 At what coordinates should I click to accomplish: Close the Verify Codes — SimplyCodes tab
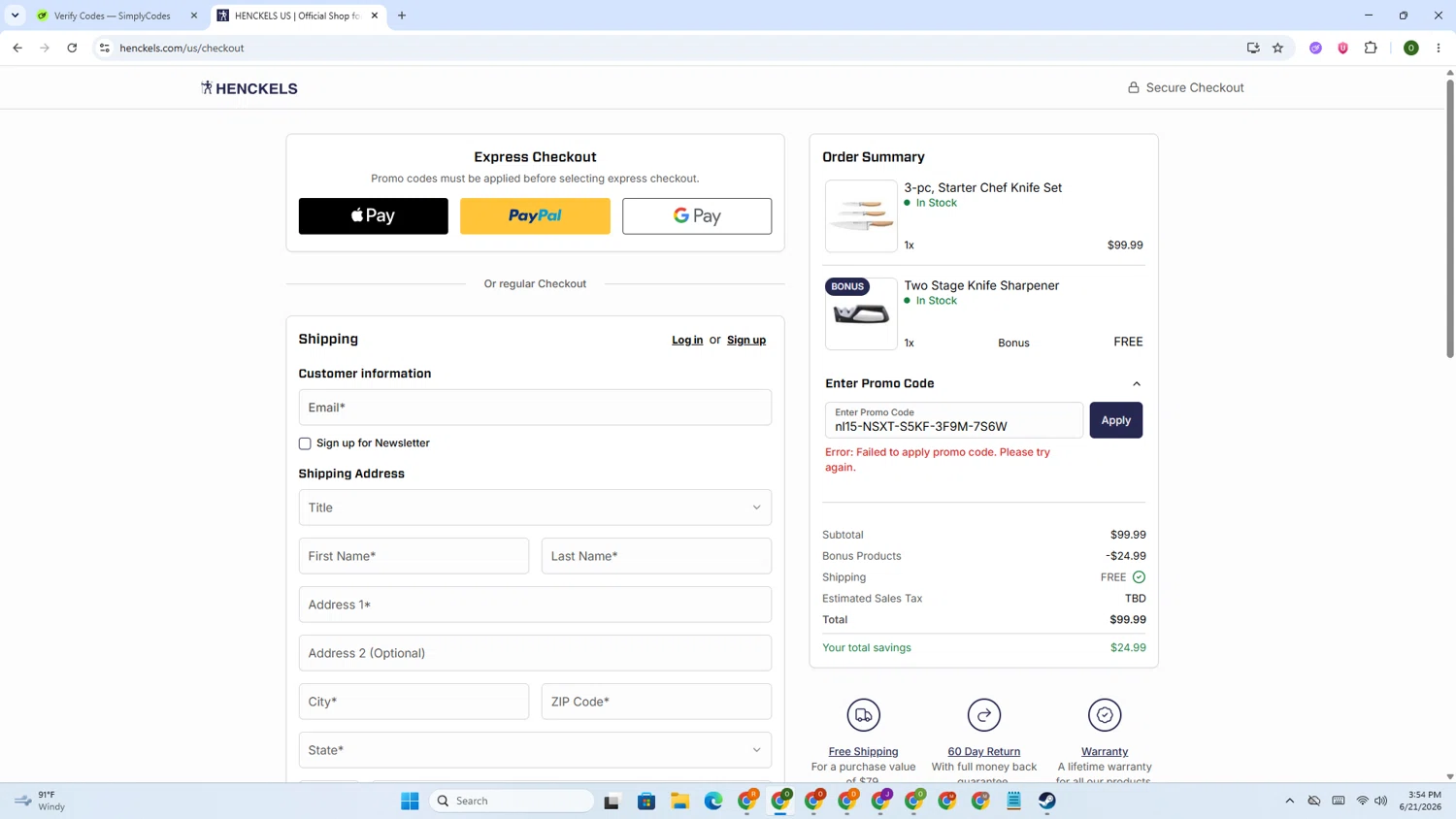pos(194,16)
